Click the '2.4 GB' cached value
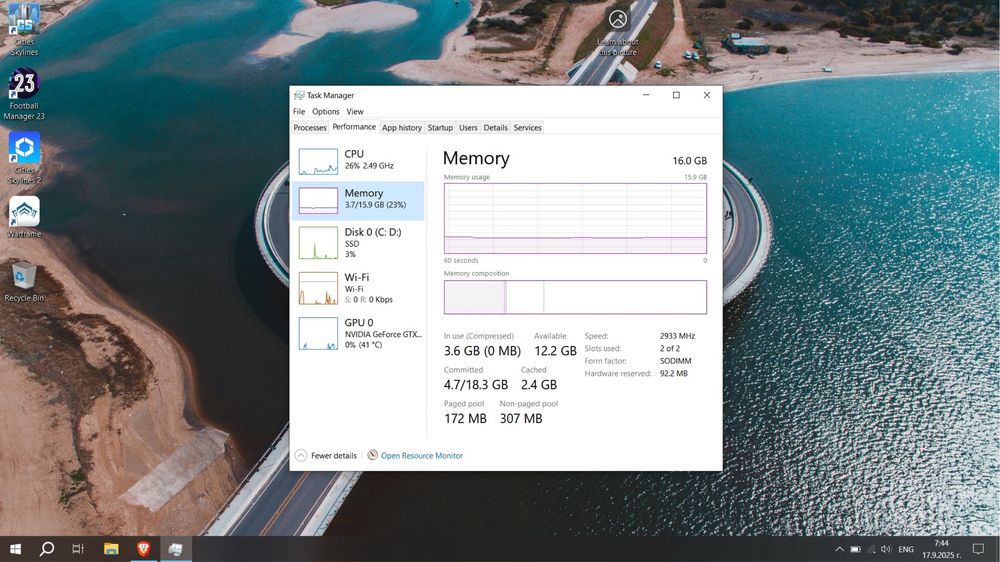The width and height of the screenshot is (1000, 562). [539, 385]
